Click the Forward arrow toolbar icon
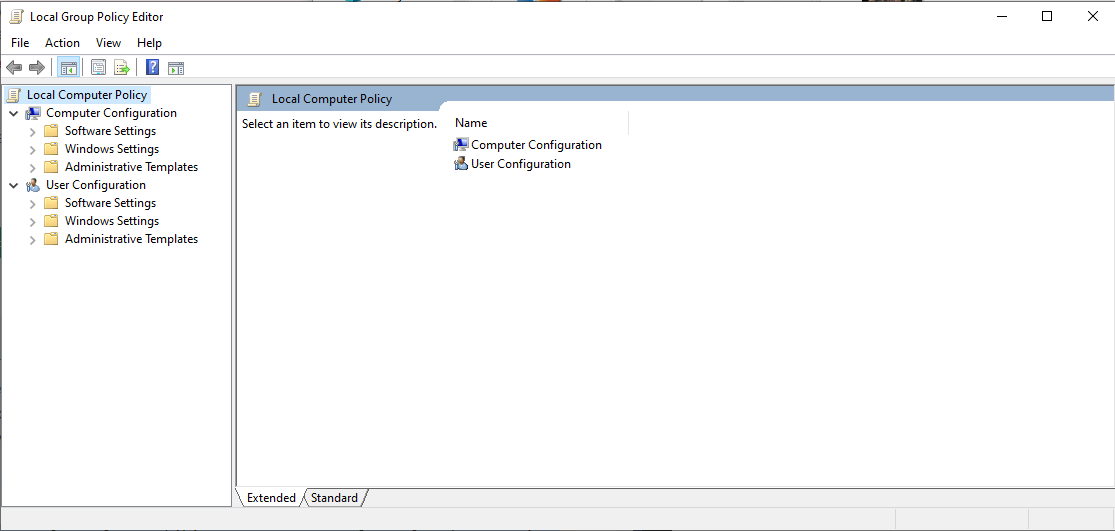This screenshot has width=1115, height=531. 37,68
